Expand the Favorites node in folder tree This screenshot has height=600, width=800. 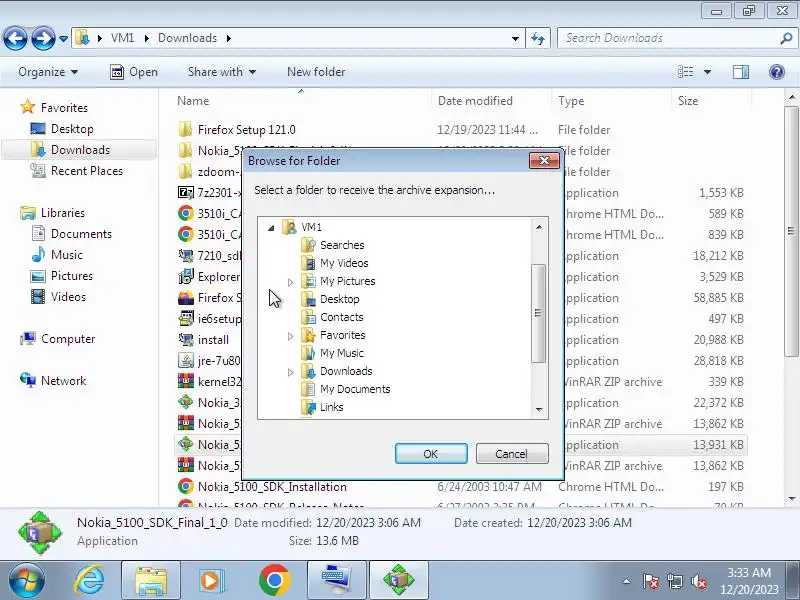290,336
